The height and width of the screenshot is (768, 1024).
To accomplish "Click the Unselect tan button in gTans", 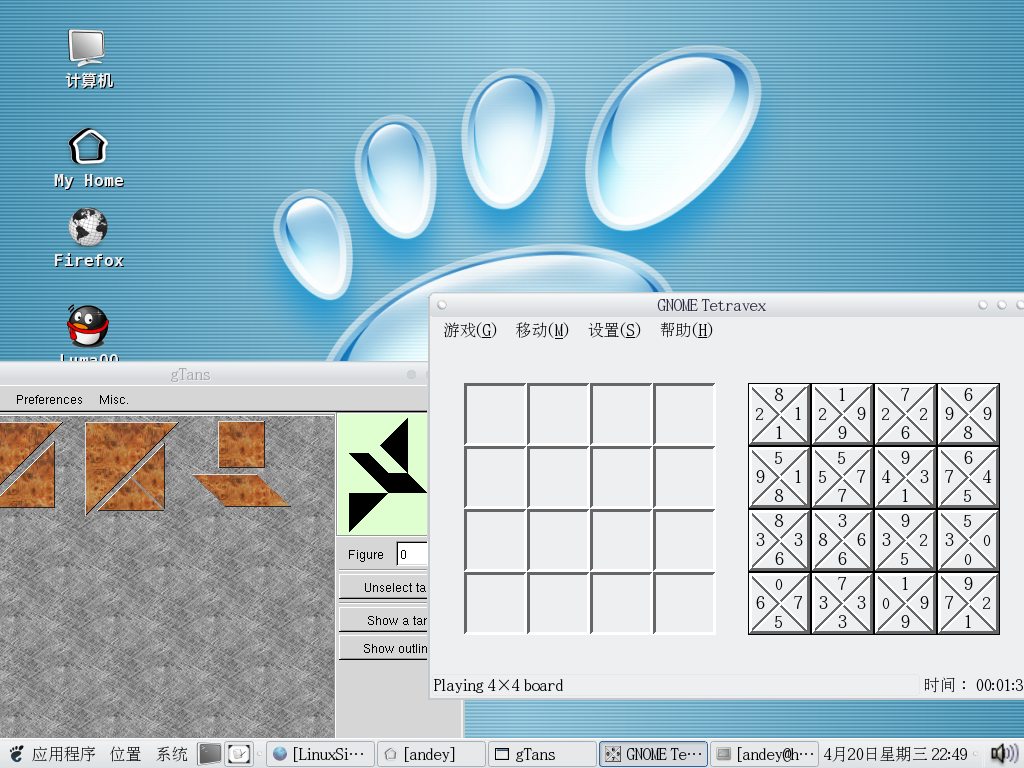I will pyautogui.click(x=383, y=587).
